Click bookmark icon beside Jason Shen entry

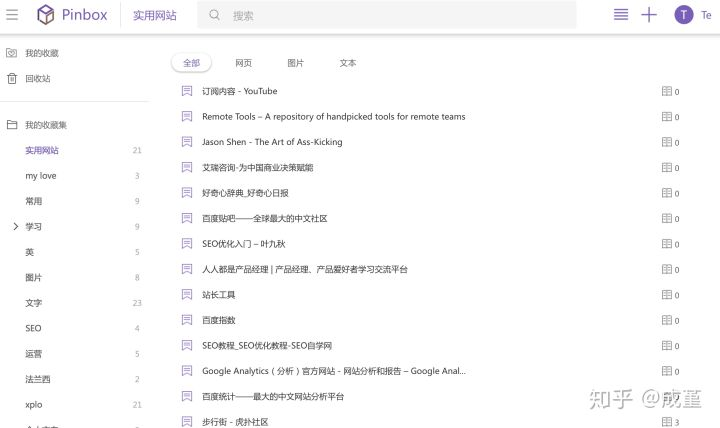pyautogui.click(x=187, y=142)
